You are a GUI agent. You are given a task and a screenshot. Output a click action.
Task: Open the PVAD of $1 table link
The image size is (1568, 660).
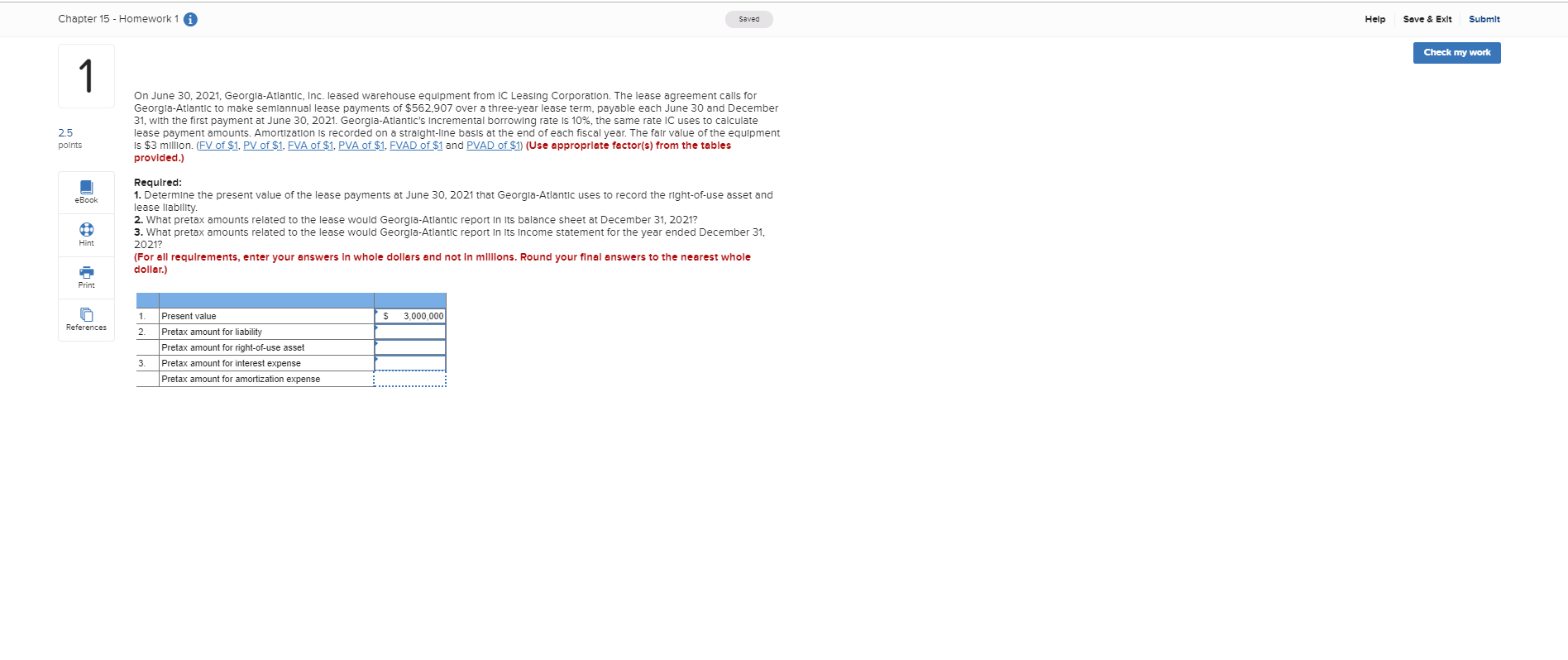point(494,146)
